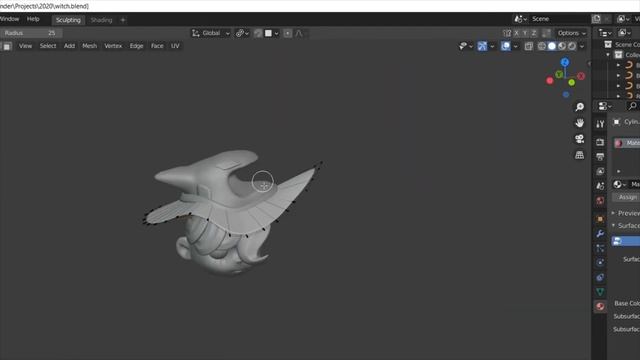Screen dimensions: 640x360
Task: Add a new workspace with plus button
Action: pyautogui.click(x=123, y=20)
